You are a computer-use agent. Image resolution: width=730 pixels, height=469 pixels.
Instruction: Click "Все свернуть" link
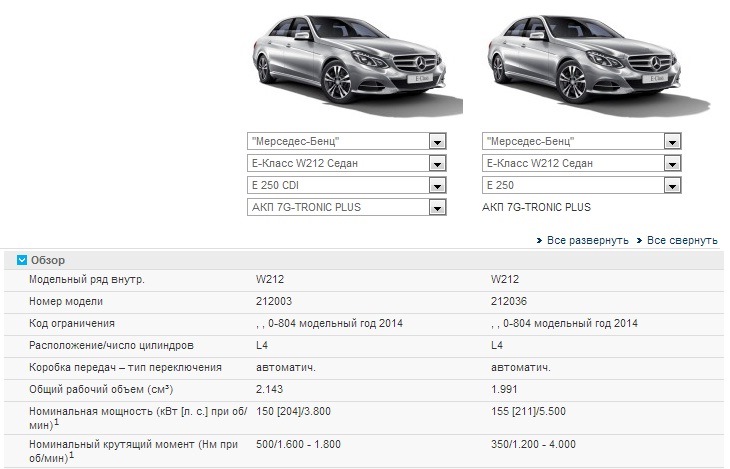(x=682, y=240)
